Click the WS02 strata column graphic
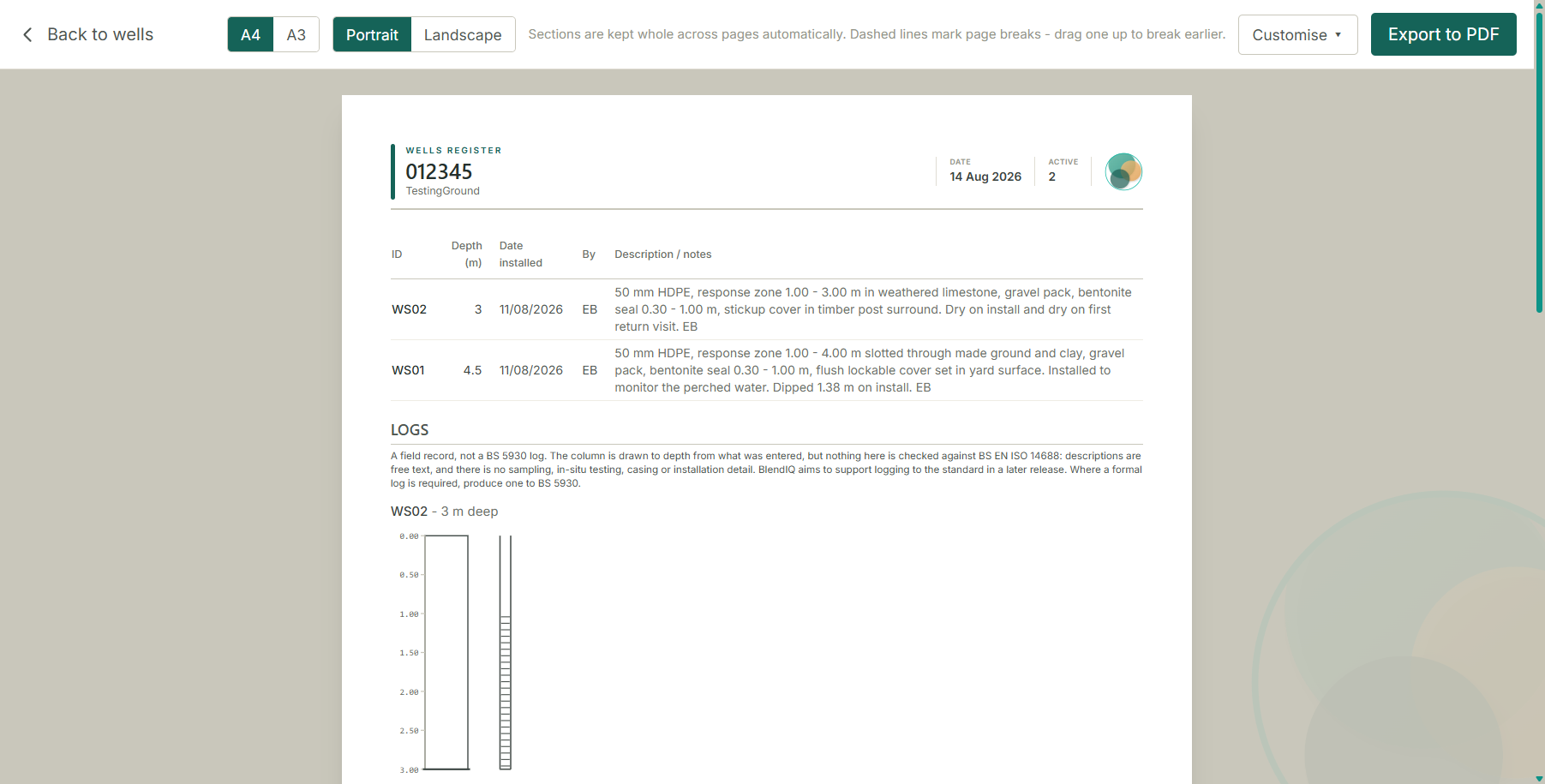 coord(446,653)
